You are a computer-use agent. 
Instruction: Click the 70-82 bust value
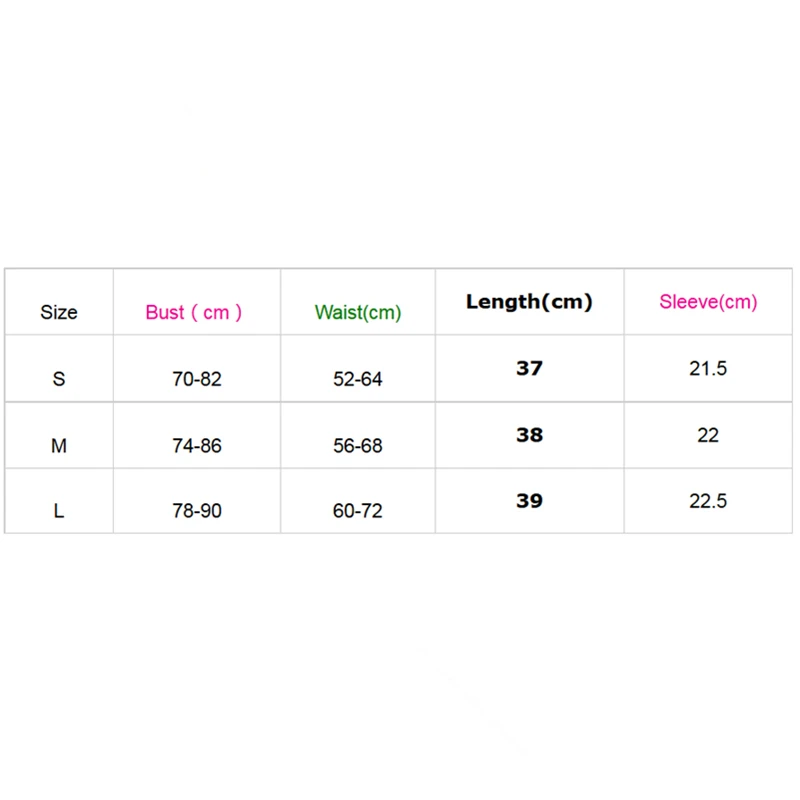point(197,379)
